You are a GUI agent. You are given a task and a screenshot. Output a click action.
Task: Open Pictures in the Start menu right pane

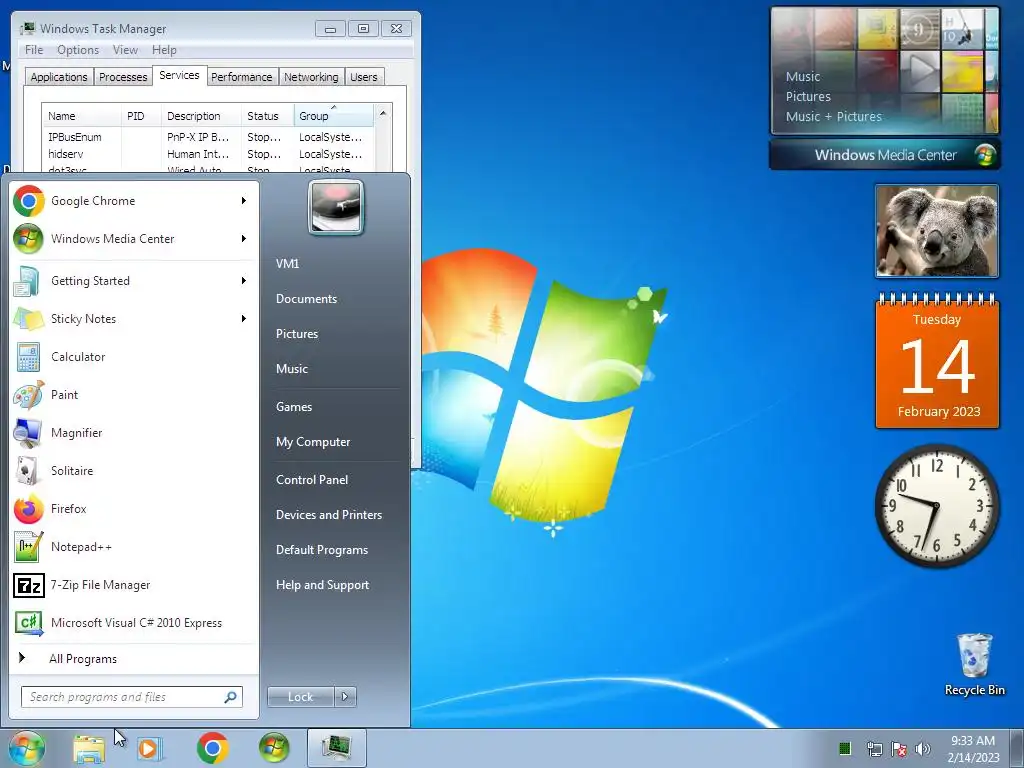click(x=297, y=334)
